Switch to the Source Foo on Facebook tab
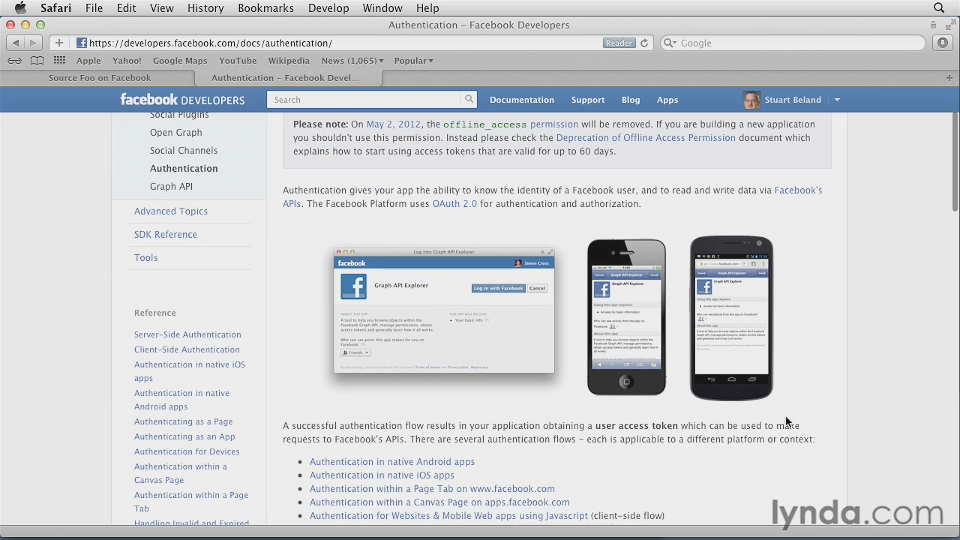This screenshot has width=960, height=540. (x=100, y=78)
